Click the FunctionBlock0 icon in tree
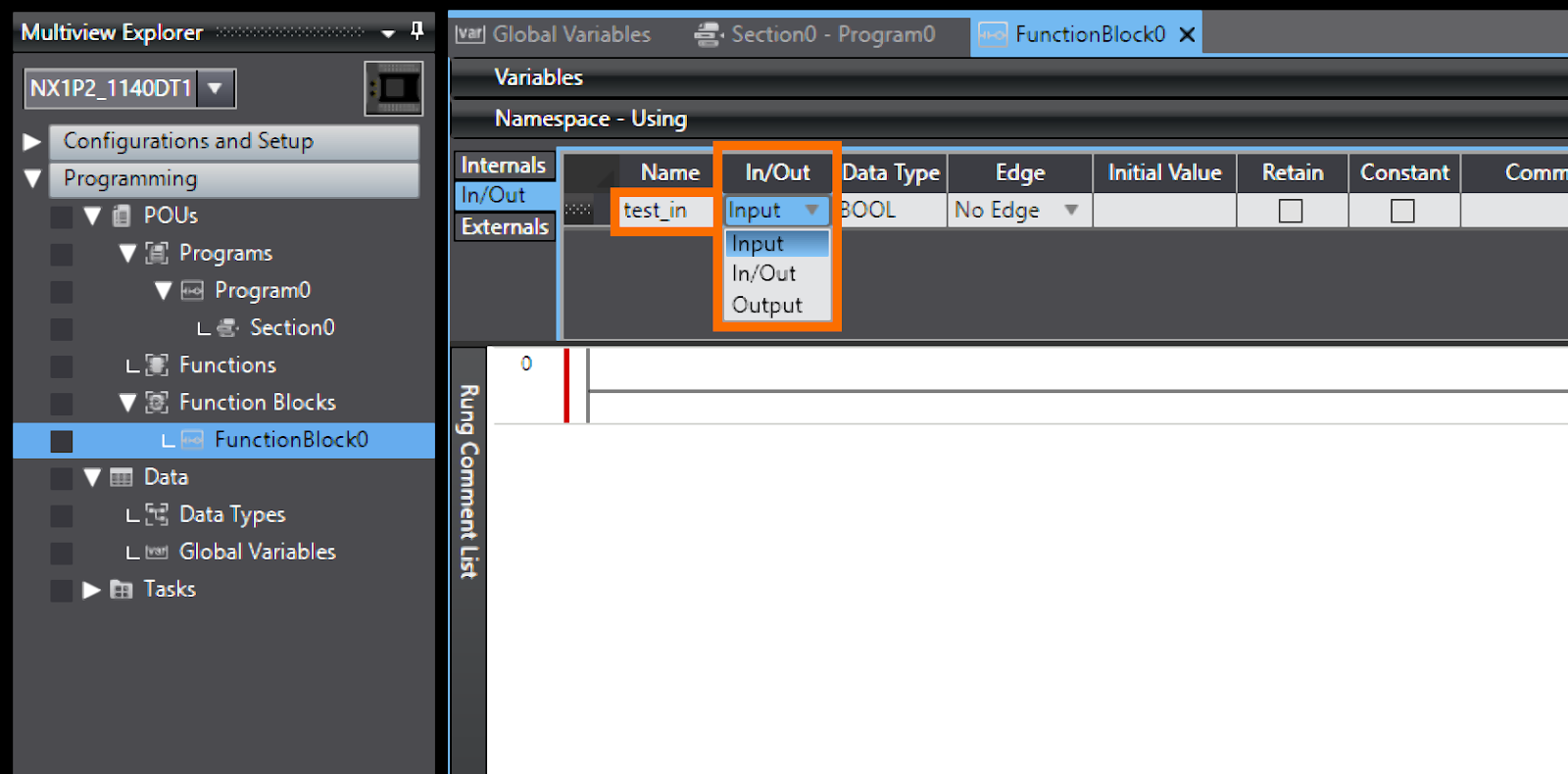This screenshot has width=1568, height=774. click(192, 440)
